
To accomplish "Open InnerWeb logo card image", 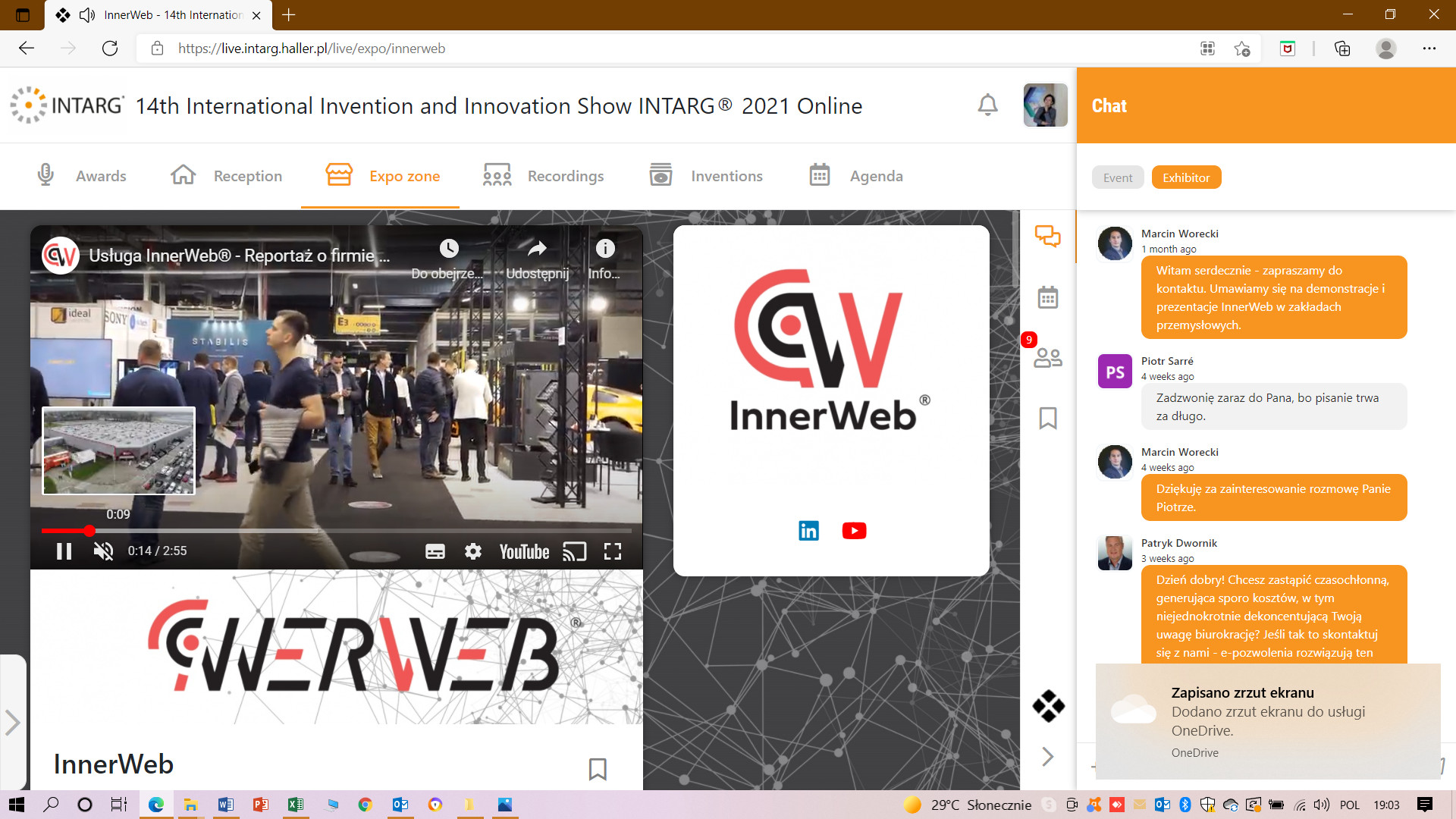I will [x=831, y=350].
